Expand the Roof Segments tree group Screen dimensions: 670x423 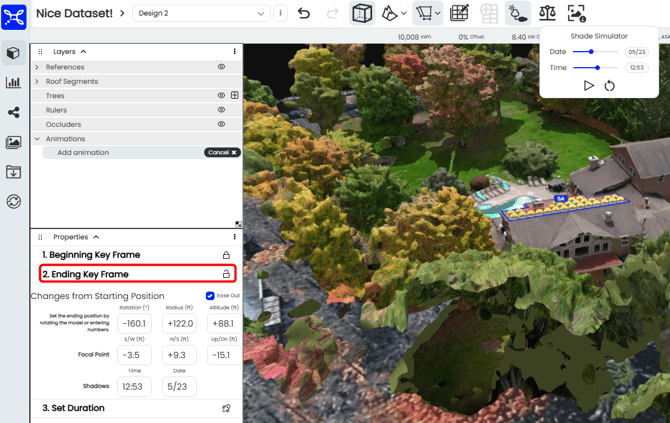coord(37,82)
